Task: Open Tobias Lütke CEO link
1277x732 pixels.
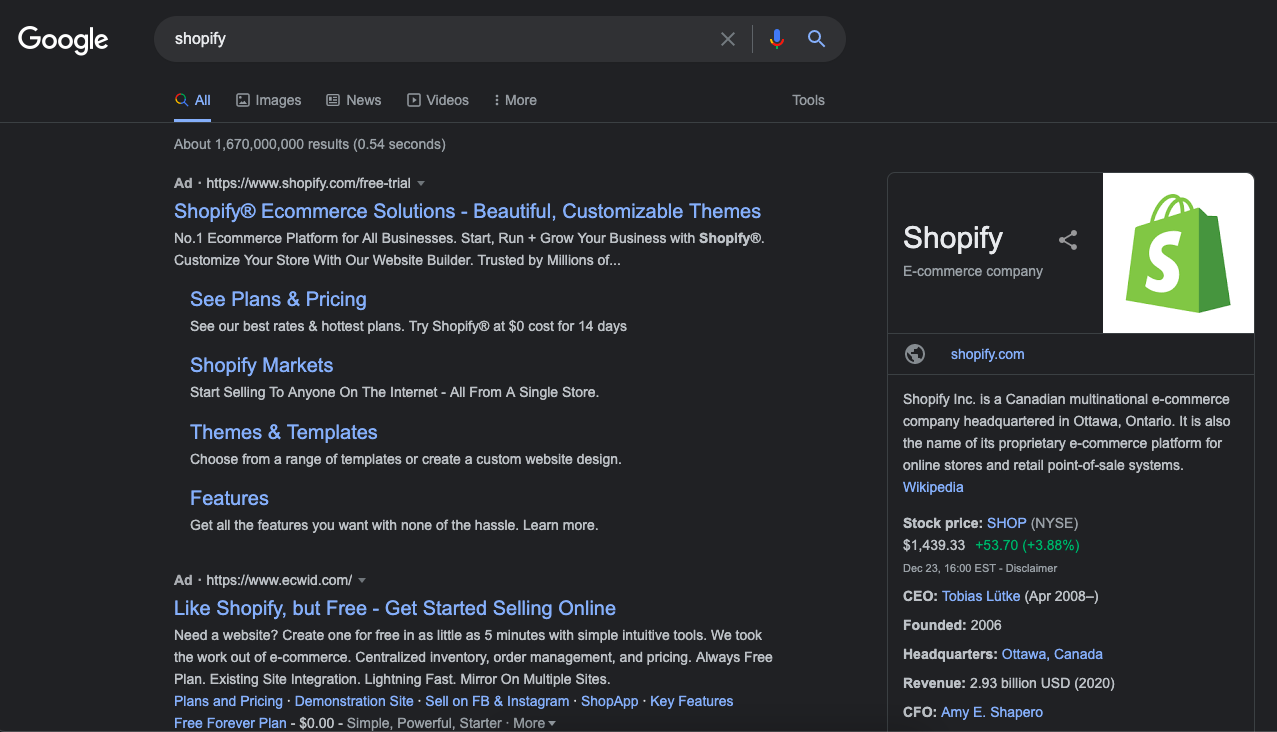Action: 981,596
